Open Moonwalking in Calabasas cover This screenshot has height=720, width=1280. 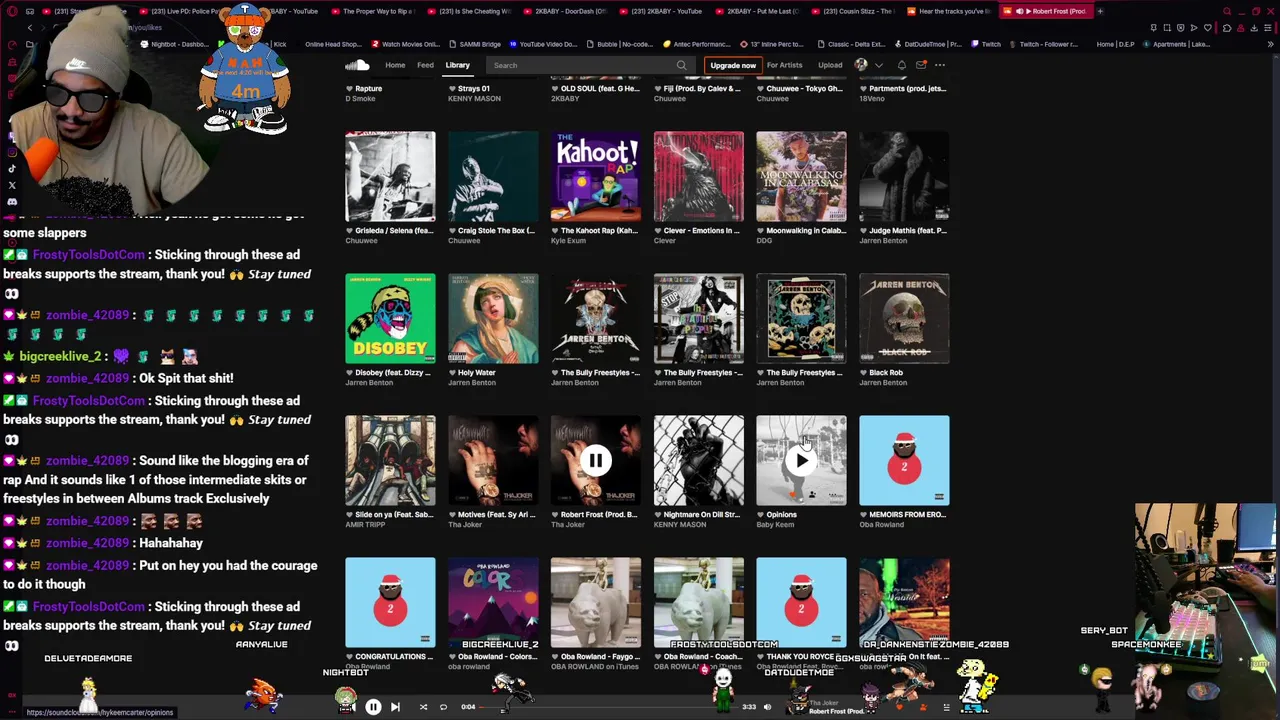click(801, 176)
